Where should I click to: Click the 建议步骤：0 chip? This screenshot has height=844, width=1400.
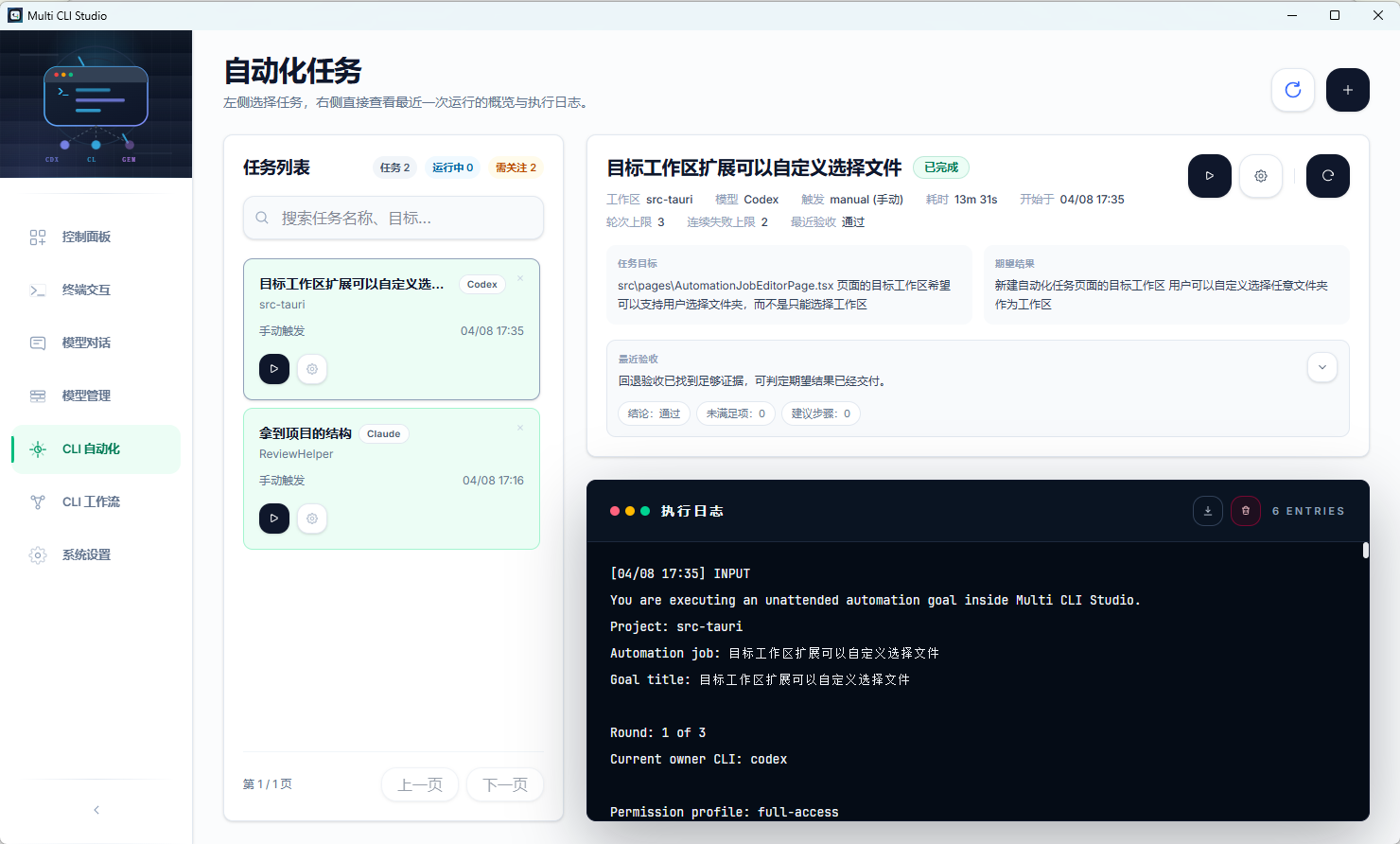coord(821,413)
